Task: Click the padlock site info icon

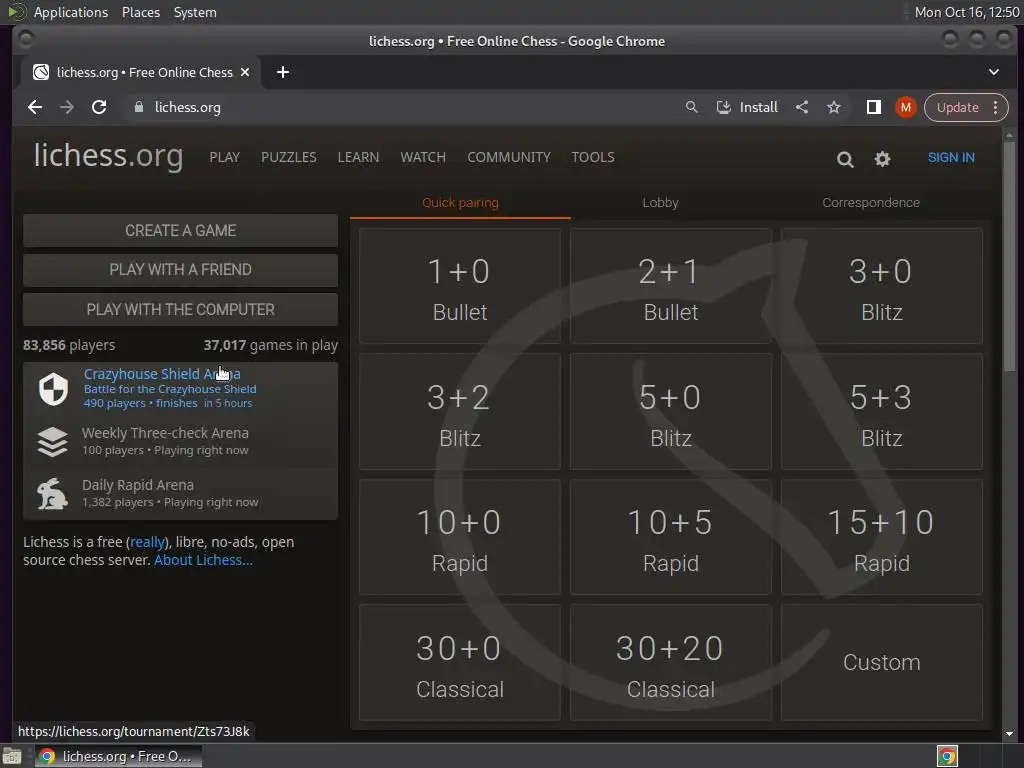Action: click(138, 107)
